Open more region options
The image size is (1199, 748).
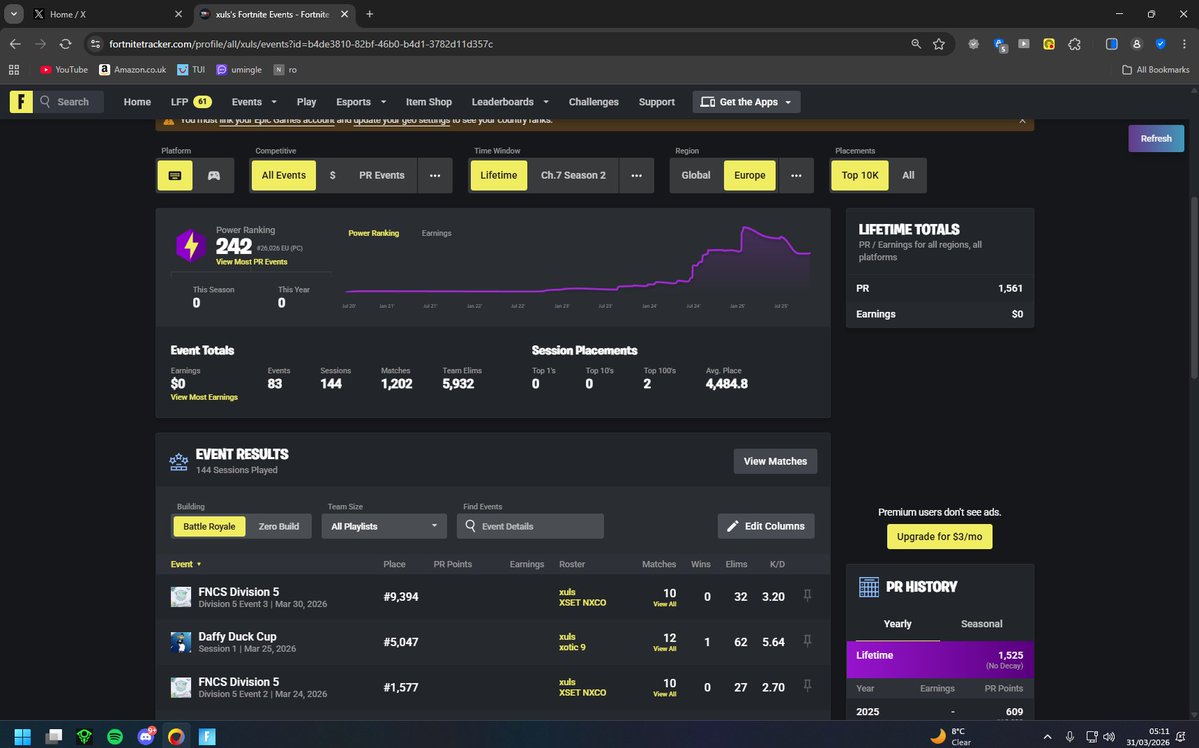point(796,175)
